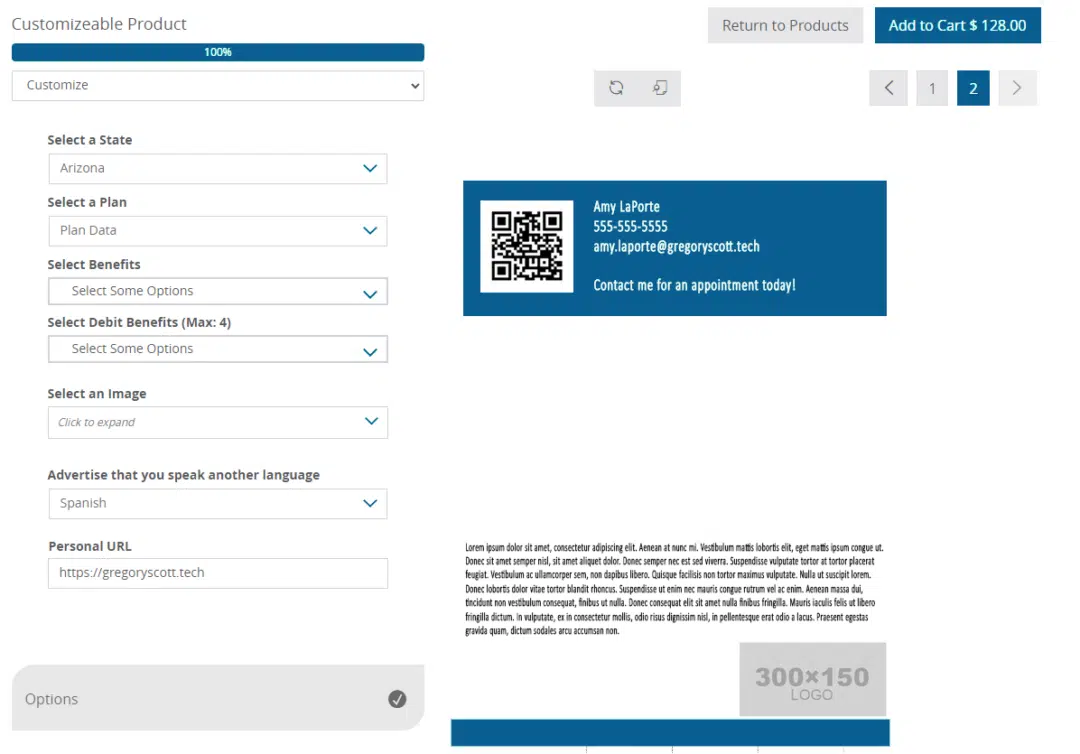
Task: Click the QR code in the preview
Action: point(527,246)
